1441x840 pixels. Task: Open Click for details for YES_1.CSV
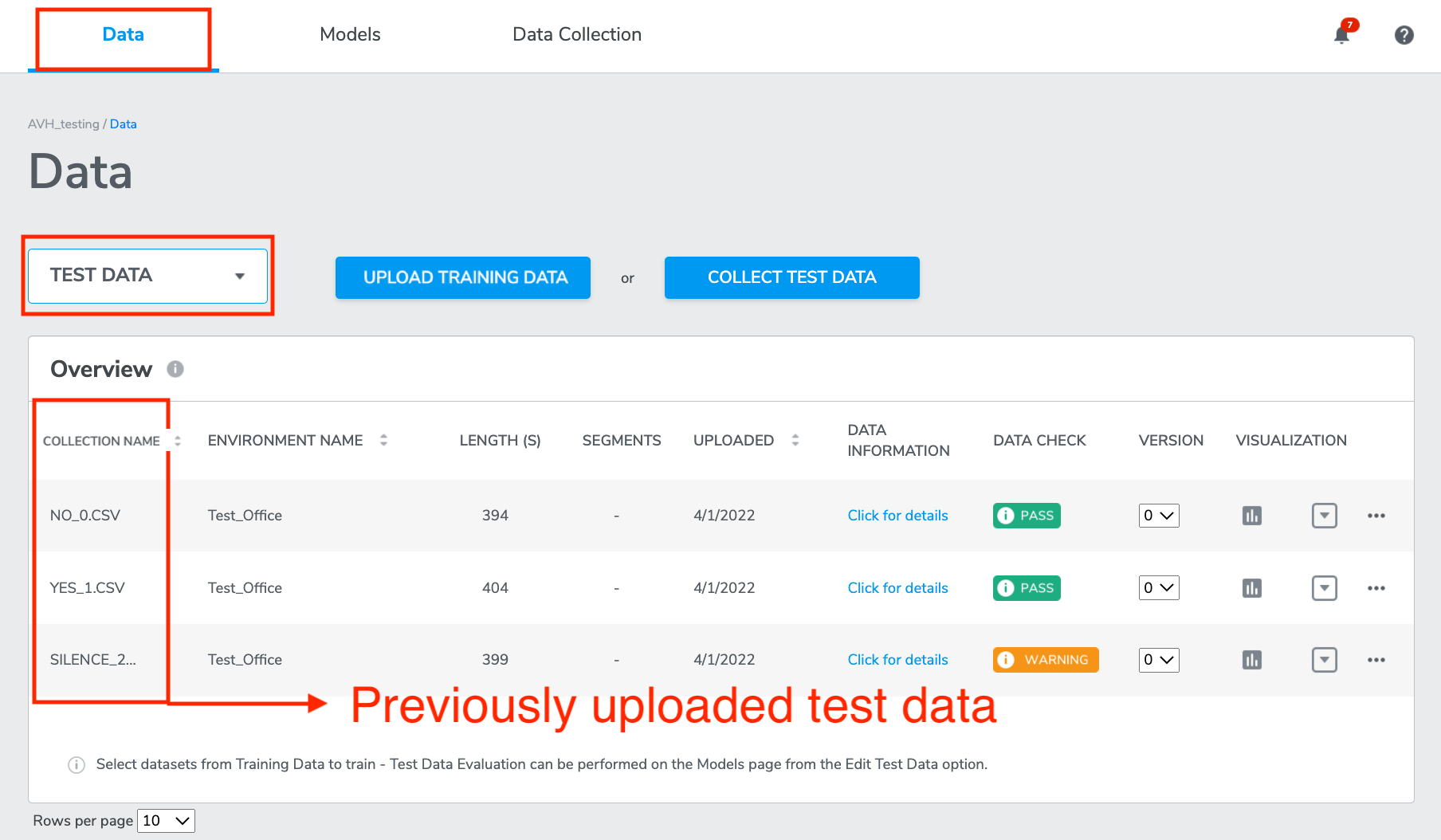tap(897, 588)
